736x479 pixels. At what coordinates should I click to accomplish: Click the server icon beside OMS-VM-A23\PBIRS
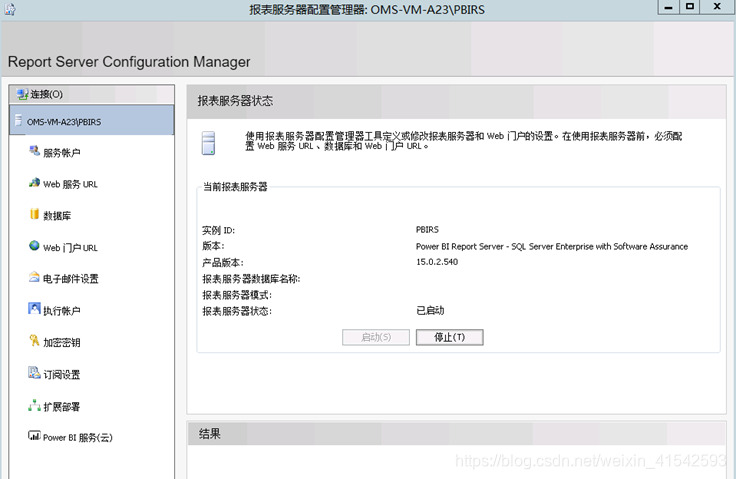tap(18, 120)
